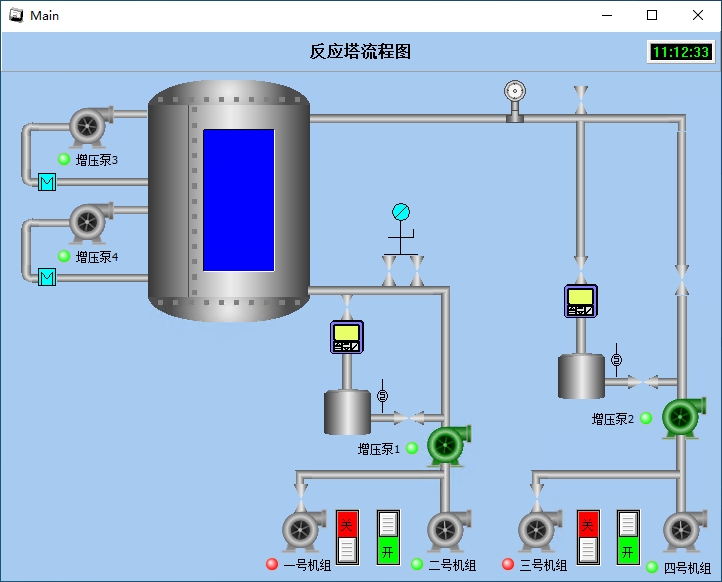Click the 增压泵4 label
Screen dimensions: 722x582
point(97,257)
